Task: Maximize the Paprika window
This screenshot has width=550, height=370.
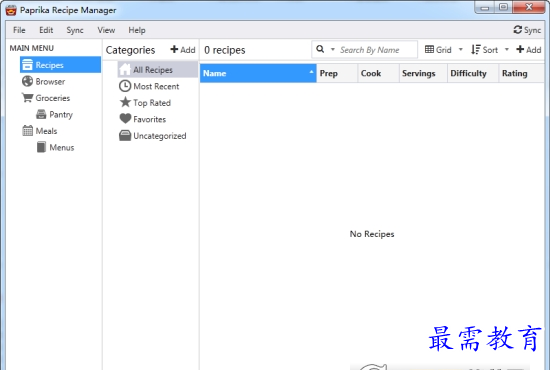Action: [x=503, y=7]
